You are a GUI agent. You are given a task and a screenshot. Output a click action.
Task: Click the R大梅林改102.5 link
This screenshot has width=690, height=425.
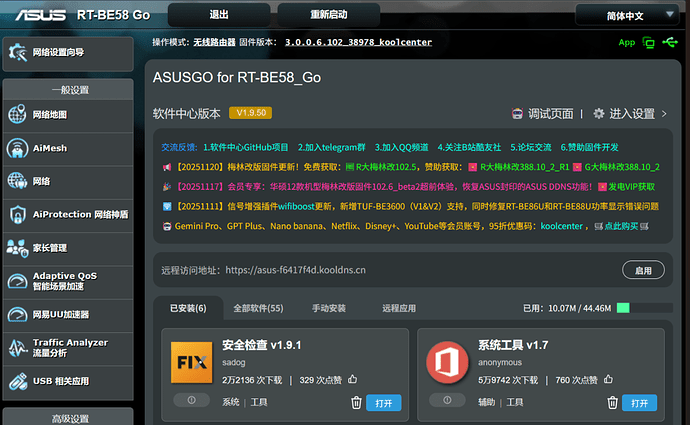coord(386,167)
